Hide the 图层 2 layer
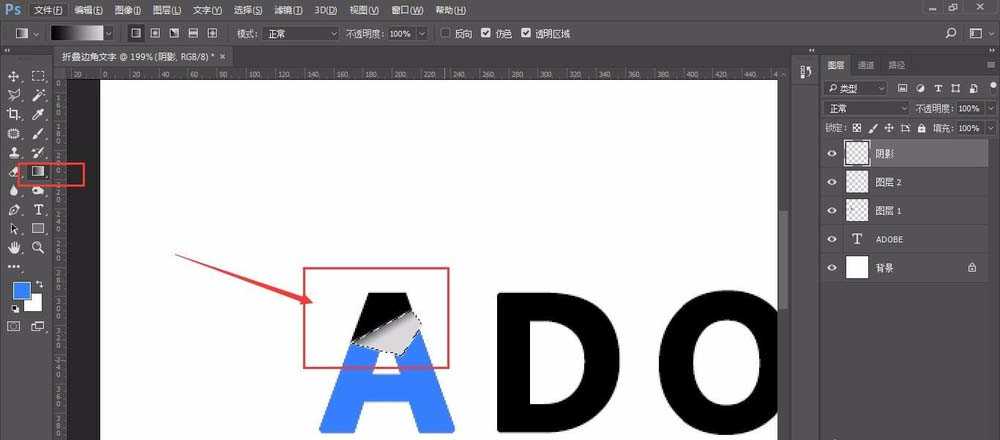Viewport: 1000px width, 440px height. (831, 182)
